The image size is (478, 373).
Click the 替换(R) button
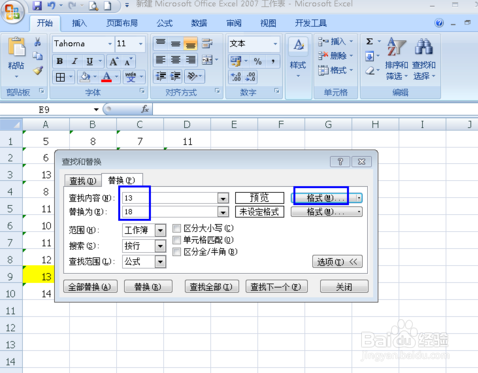148,287
